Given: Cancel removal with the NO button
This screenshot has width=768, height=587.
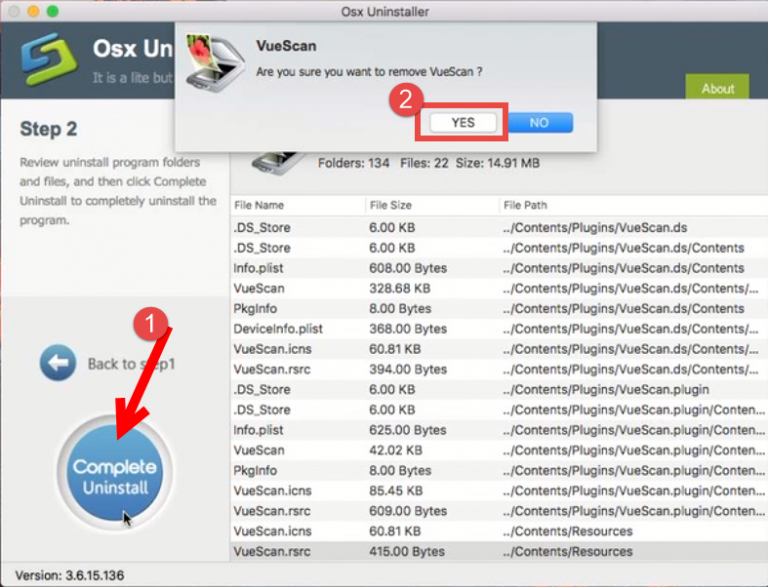Looking at the screenshot, I should tap(540, 122).
